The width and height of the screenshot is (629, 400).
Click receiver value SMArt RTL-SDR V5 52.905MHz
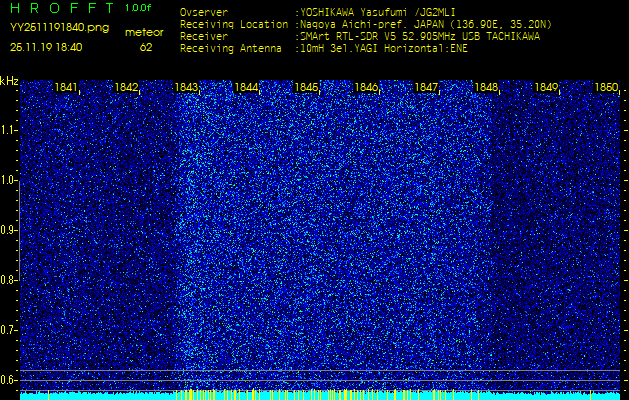click(x=420, y=37)
